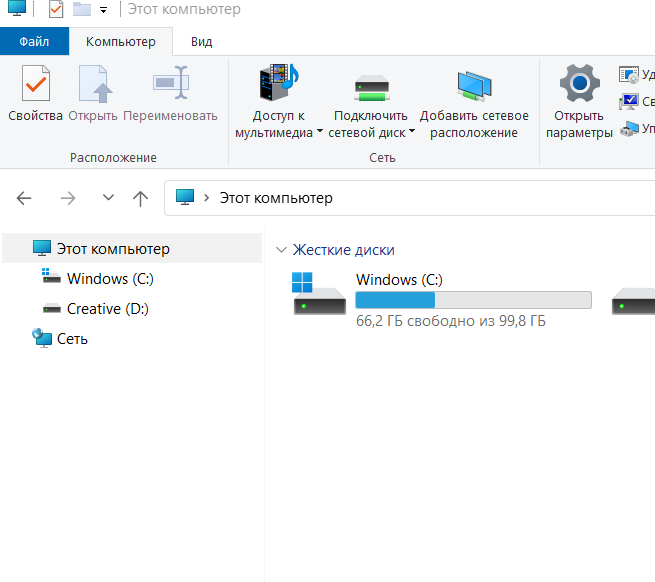Select the Компьютер ribbon tab
Image resolution: width=655 pixels, height=582 pixels.
[121, 41]
